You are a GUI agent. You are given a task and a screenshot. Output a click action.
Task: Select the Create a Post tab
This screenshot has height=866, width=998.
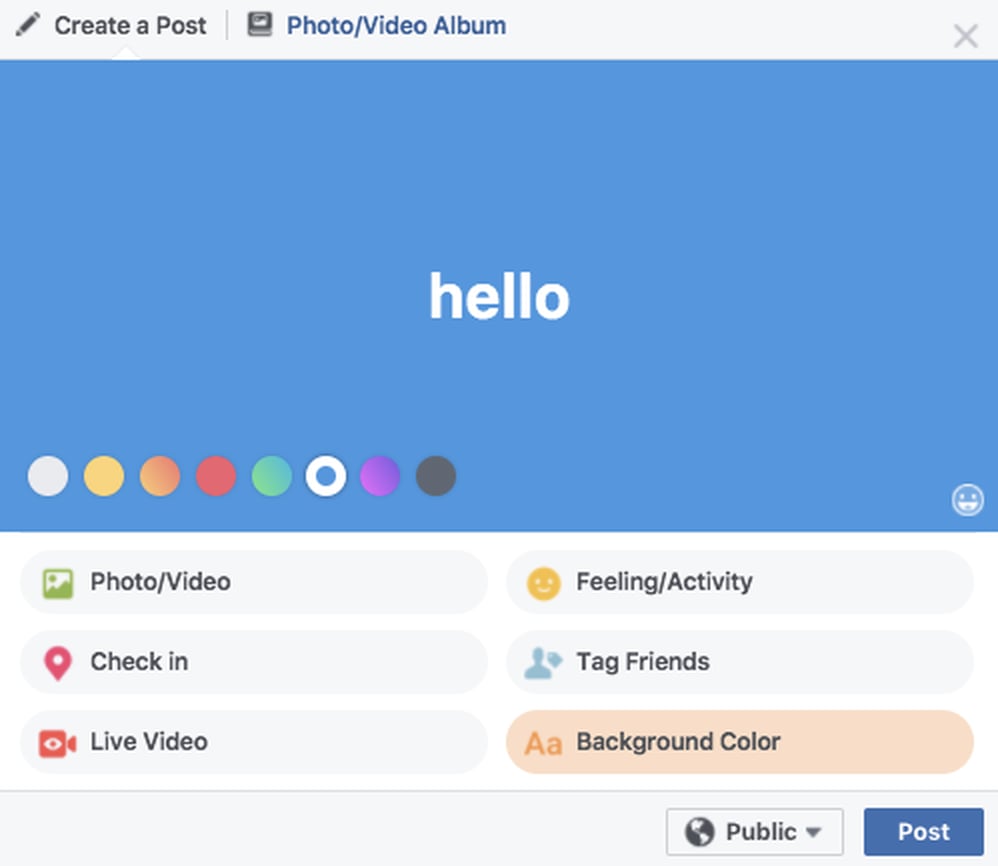pyautogui.click(x=130, y=25)
